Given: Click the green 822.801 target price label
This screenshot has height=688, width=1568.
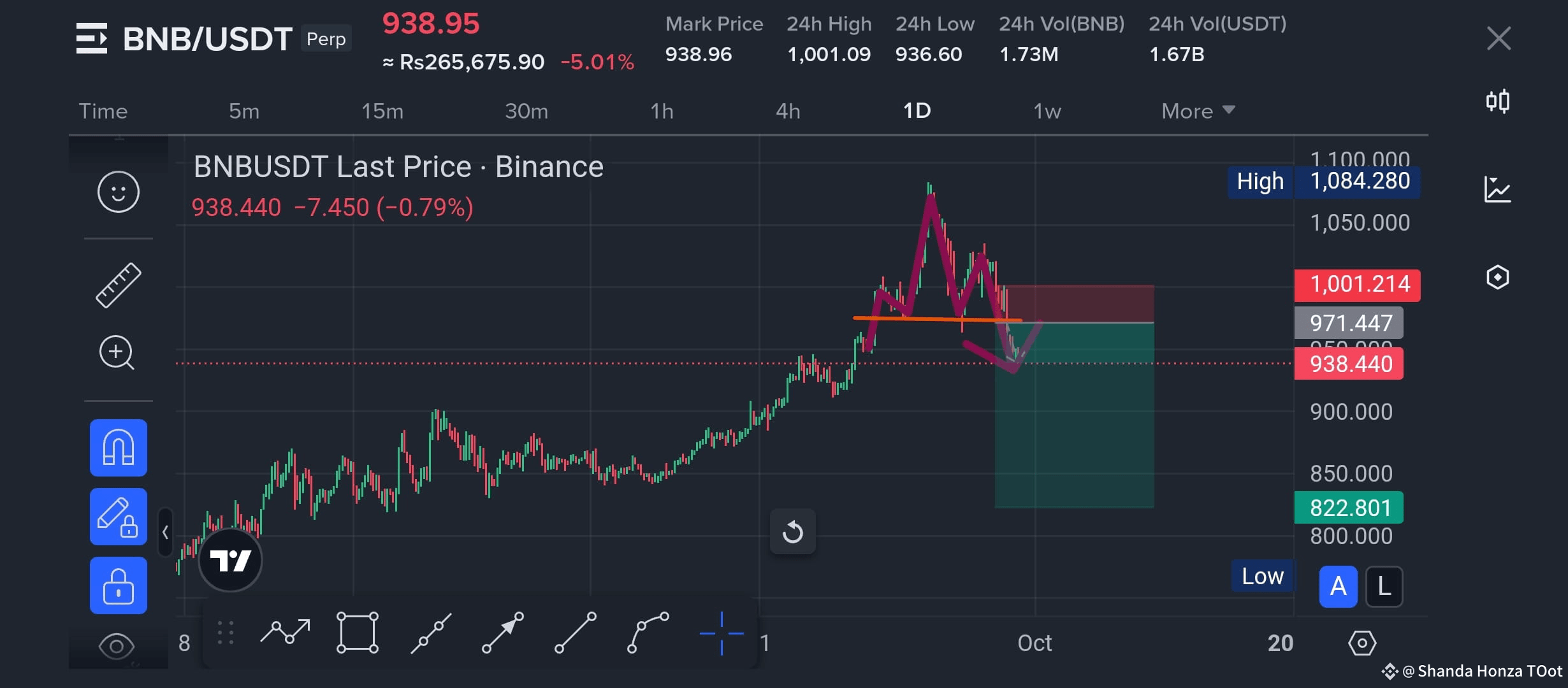Looking at the screenshot, I should 1349,508.
